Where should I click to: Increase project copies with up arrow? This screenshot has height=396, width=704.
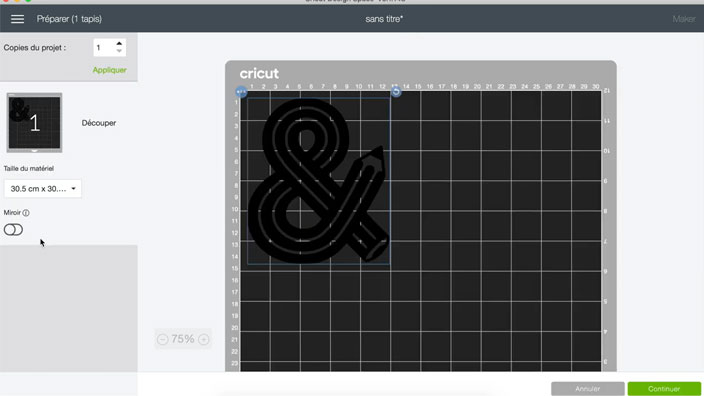pos(119,44)
